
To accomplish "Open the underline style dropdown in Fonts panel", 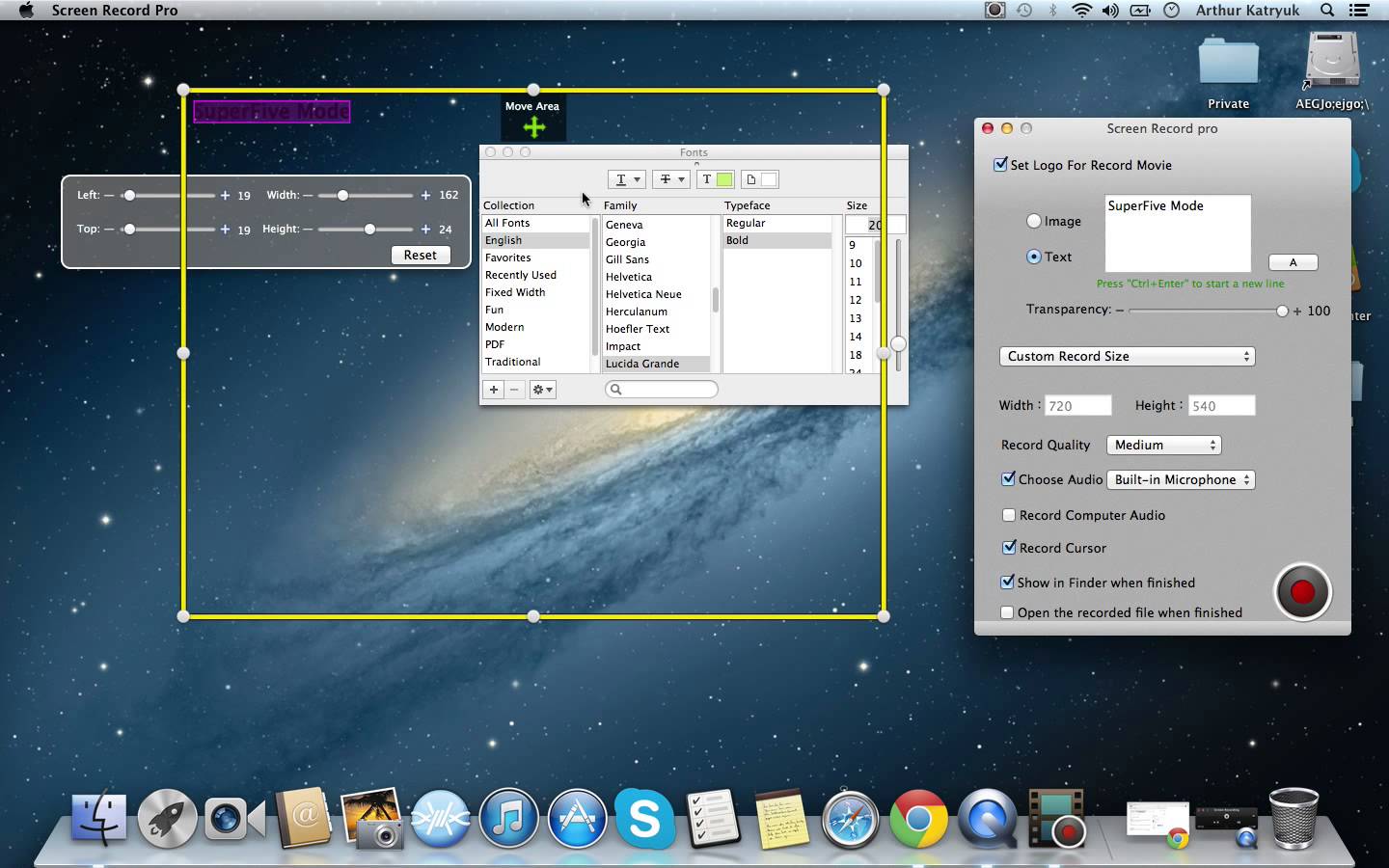I will (626, 179).
